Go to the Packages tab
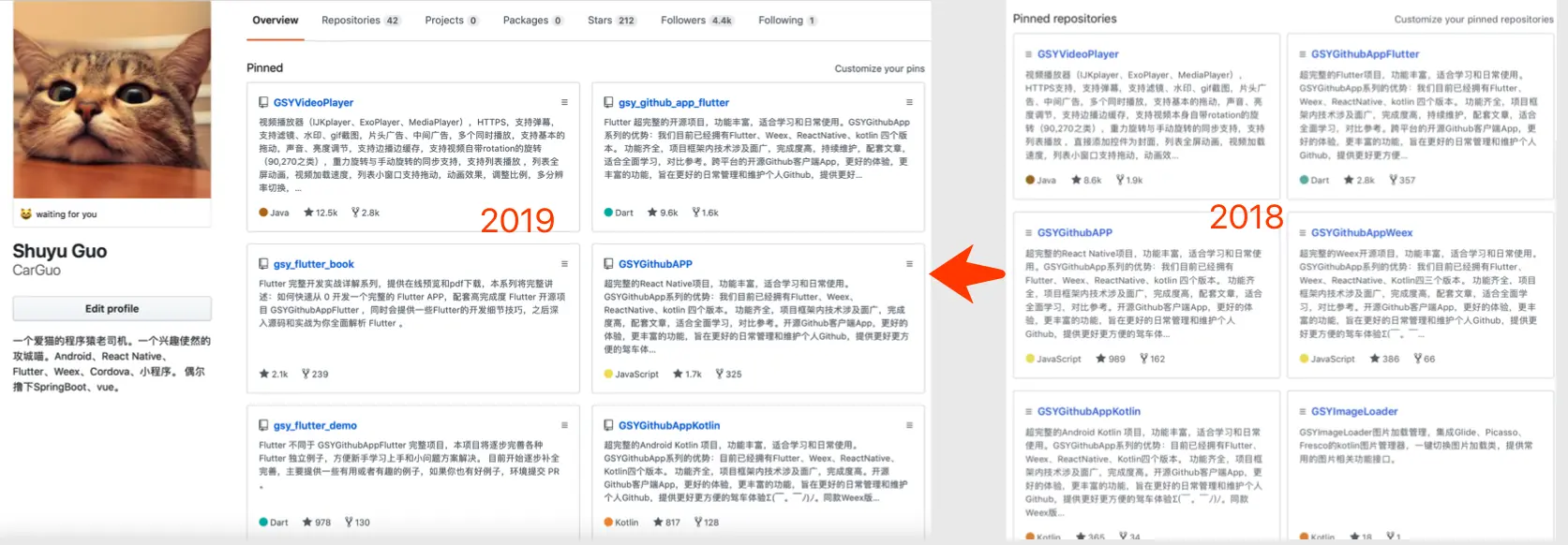Screen dimensions: 1568x545 click(532, 20)
